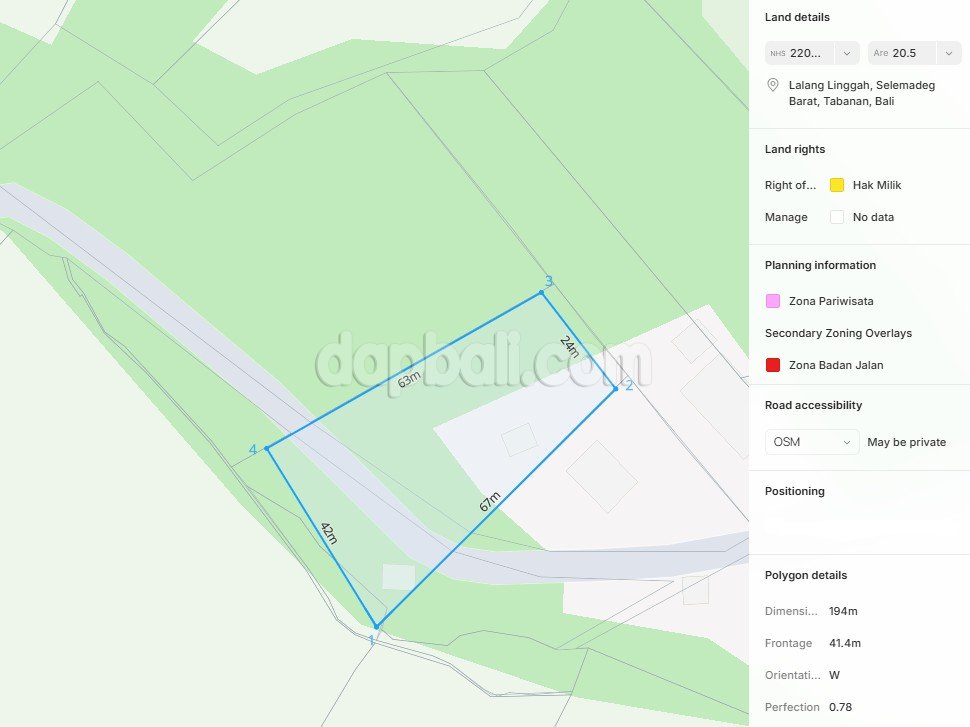Click the 42m edge length label
Viewport: 970px width, 727px height.
coord(329,533)
